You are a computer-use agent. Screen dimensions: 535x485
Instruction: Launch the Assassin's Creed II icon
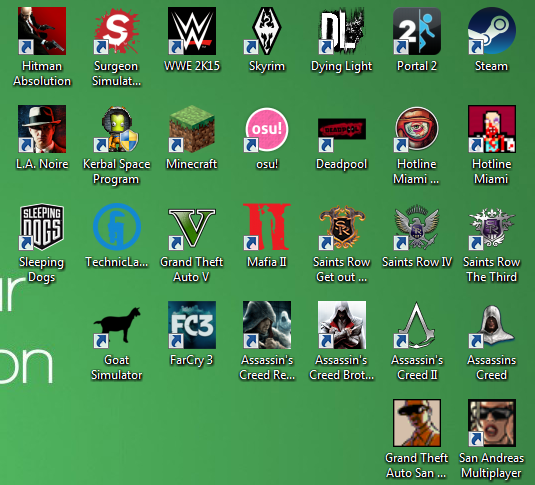pos(417,325)
